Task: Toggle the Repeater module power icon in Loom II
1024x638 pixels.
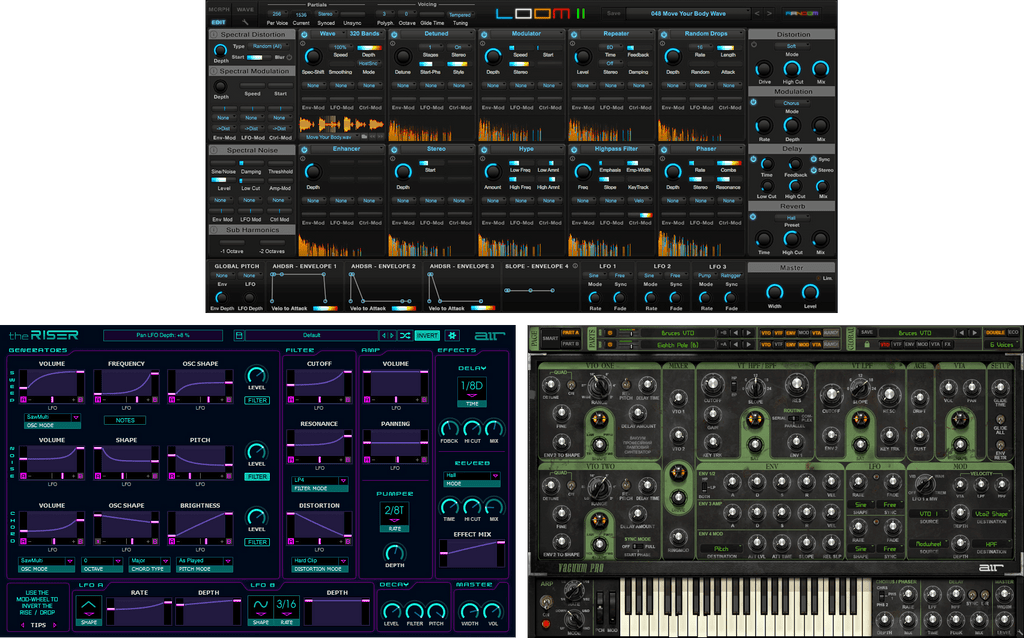Action: click(x=574, y=34)
